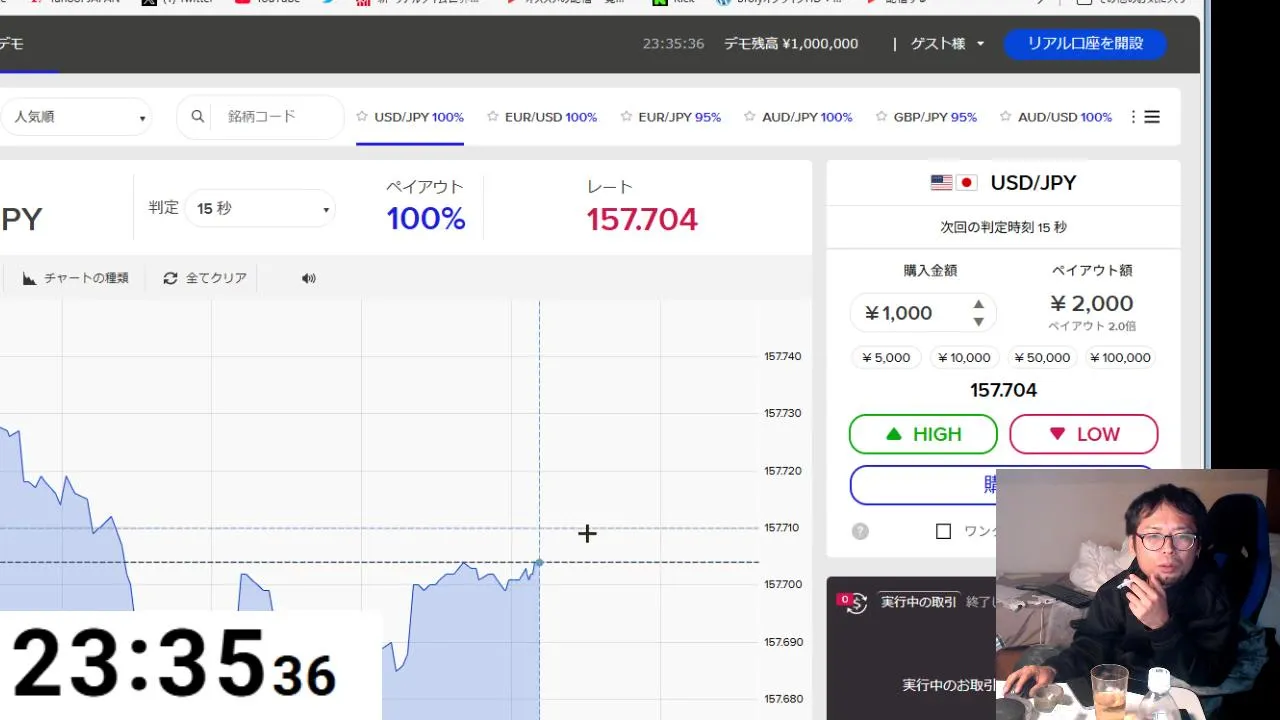This screenshot has height=720, width=1280.
Task: Click the ペイアウト 2.0倍 label
Action: tap(1092, 326)
